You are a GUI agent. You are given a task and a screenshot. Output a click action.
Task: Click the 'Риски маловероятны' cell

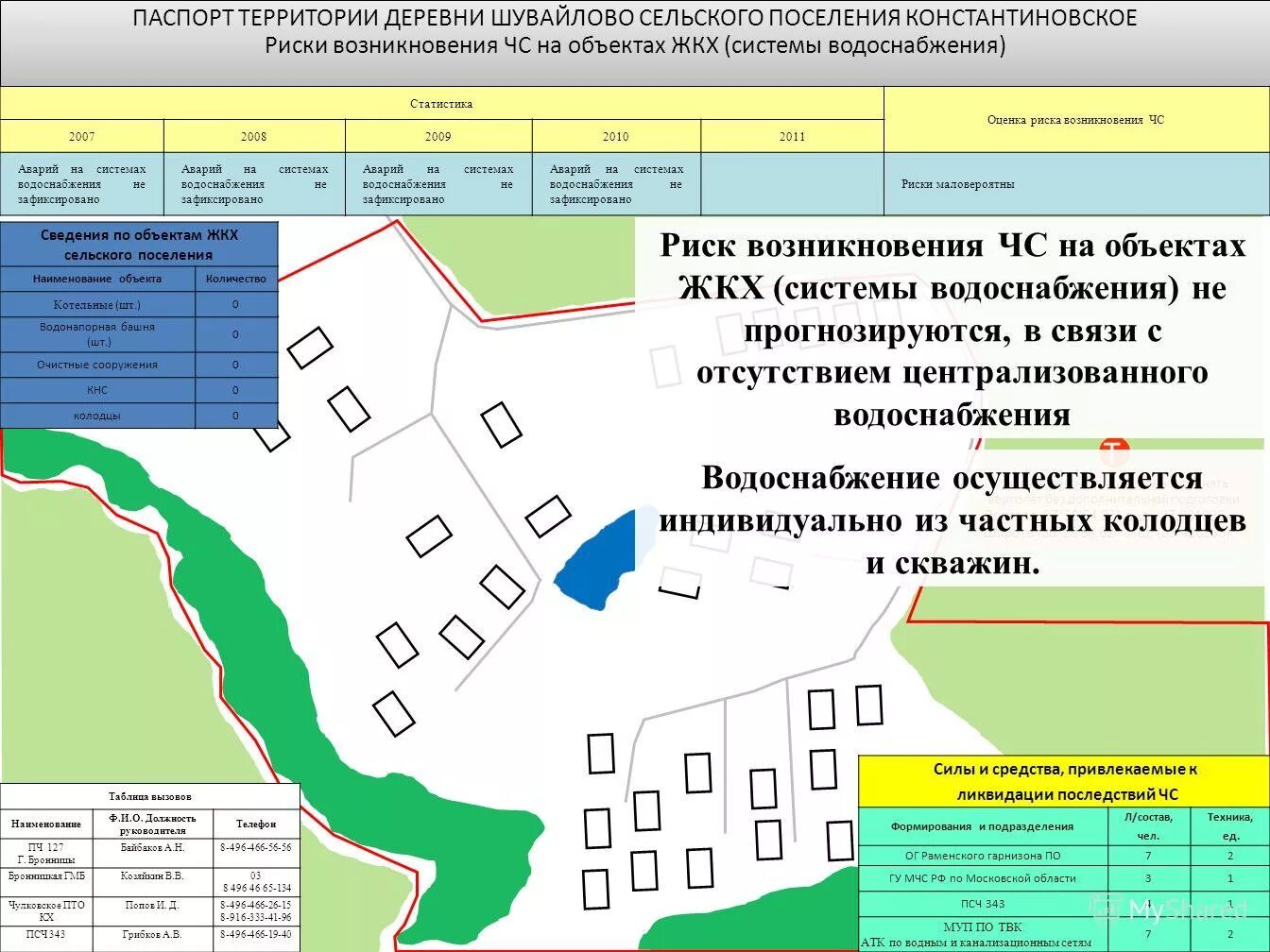click(x=1076, y=184)
